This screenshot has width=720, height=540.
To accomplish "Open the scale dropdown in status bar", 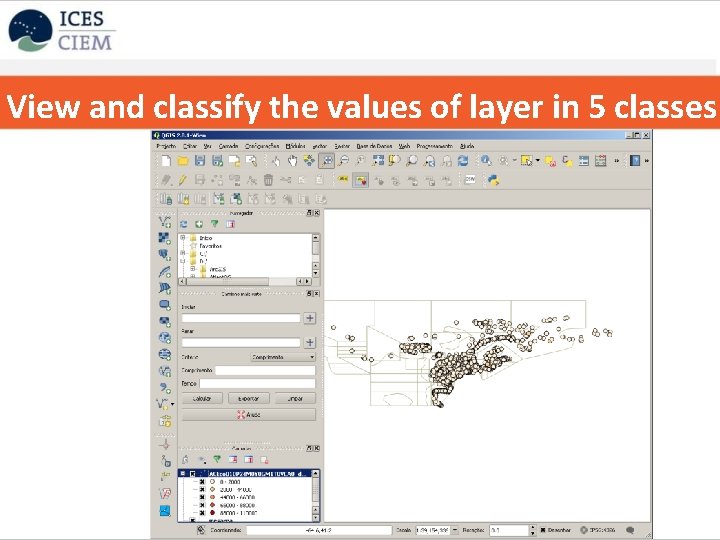I will coord(455,530).
